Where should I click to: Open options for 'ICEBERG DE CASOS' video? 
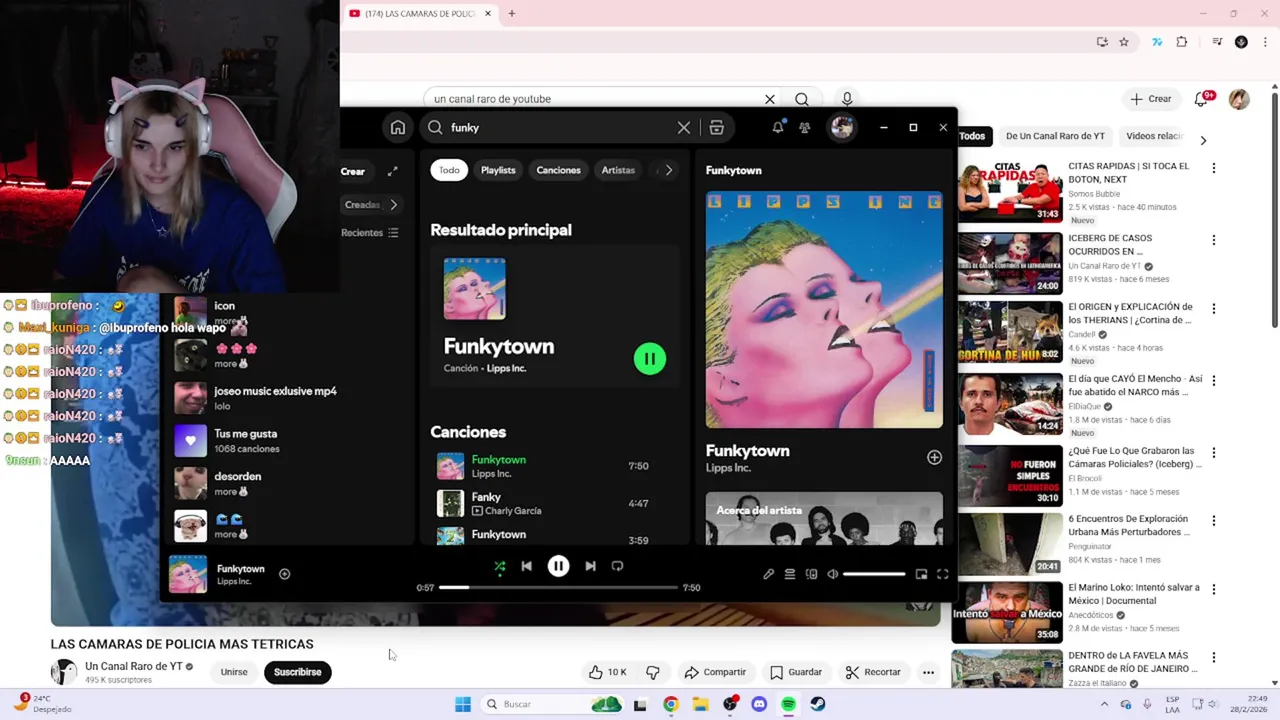1214,240
